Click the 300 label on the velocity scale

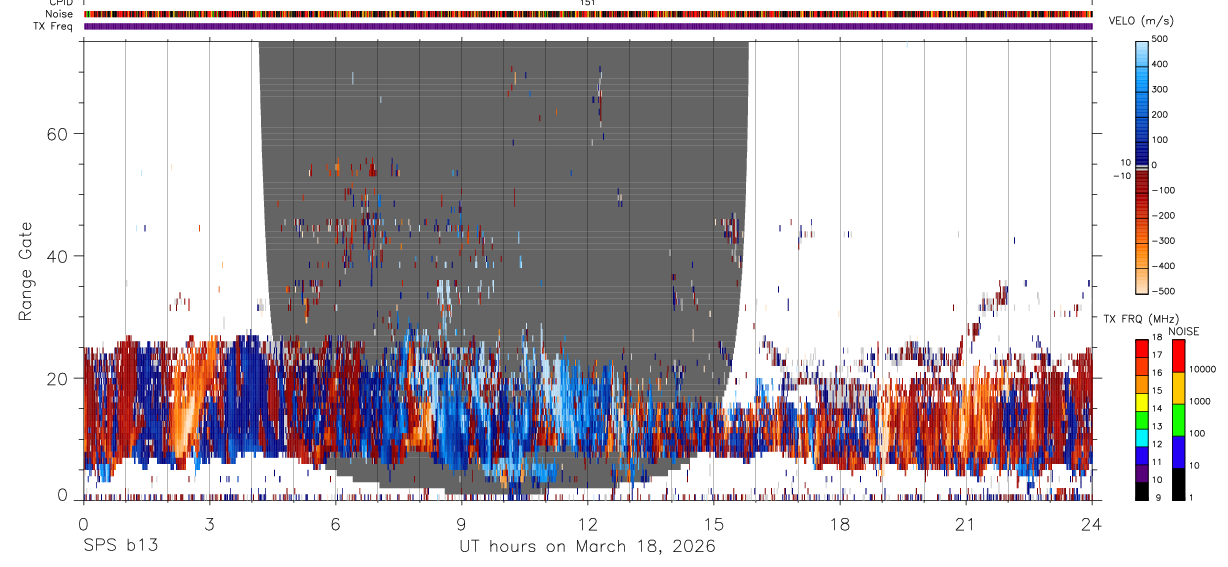click(x=1160, y=89)
